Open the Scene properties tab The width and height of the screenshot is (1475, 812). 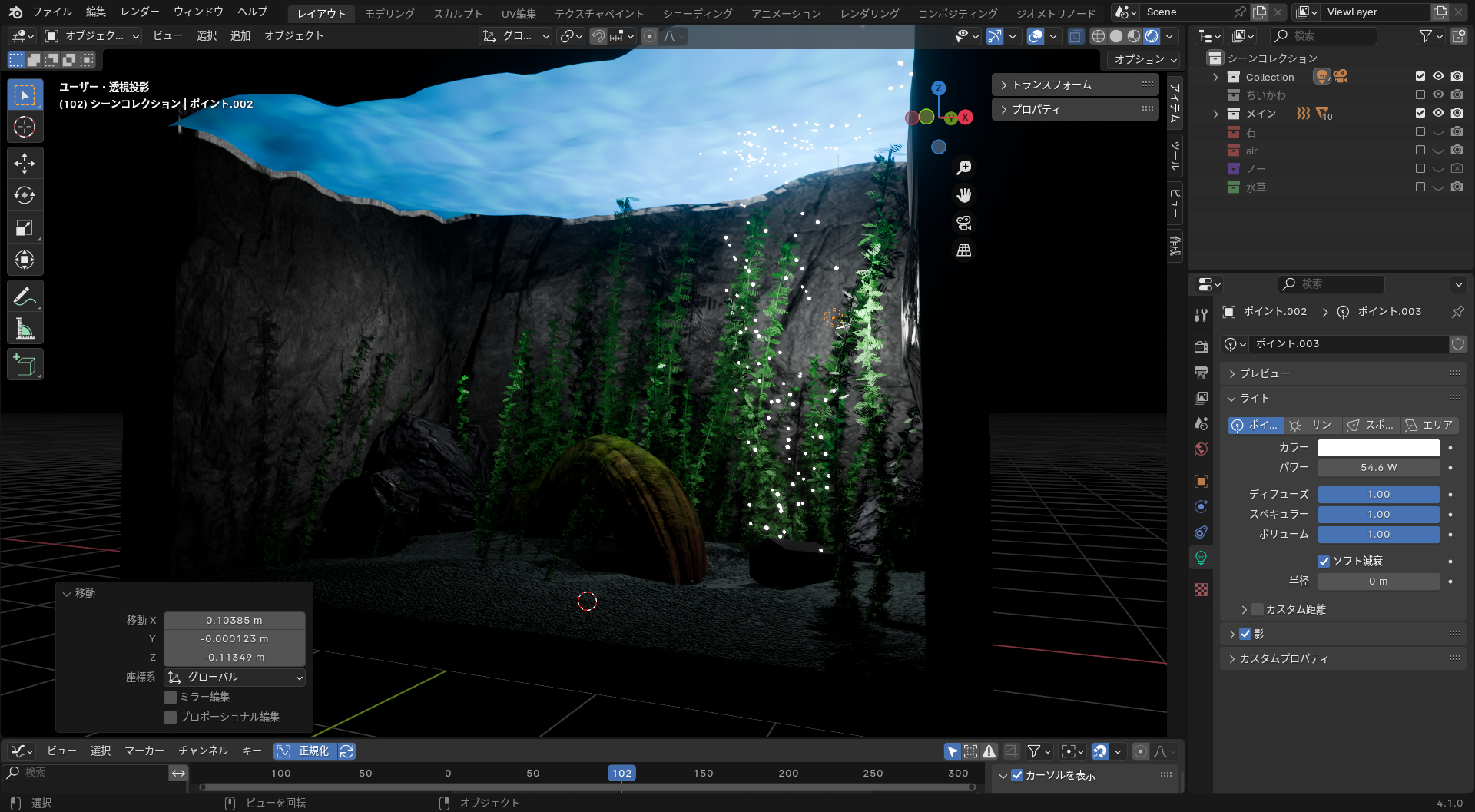pyautogui.click(x=1202, y=423)
